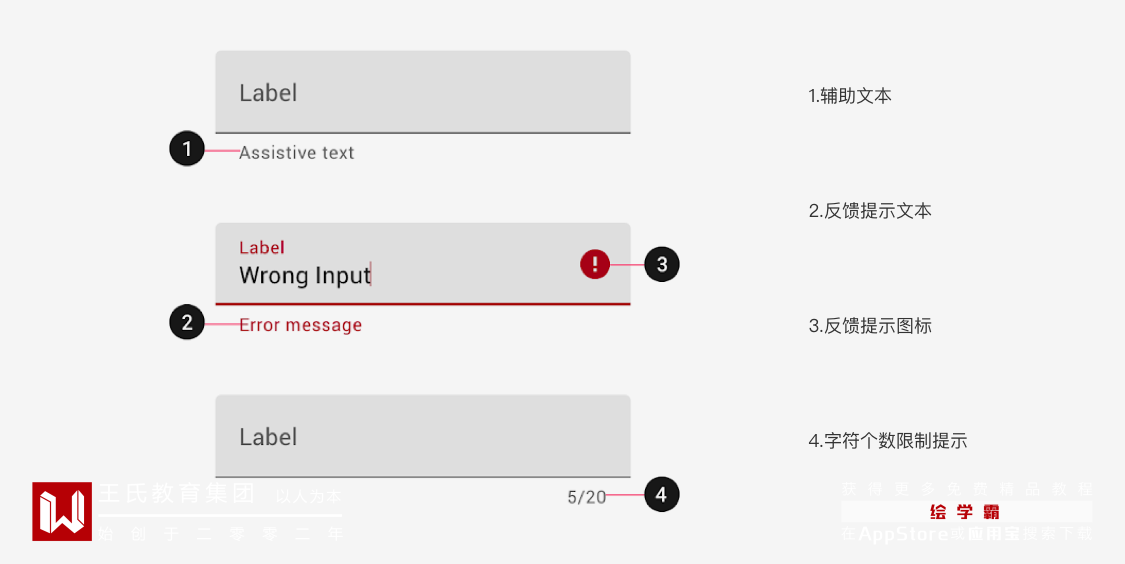
Task: Select the 2.反馈提示文本 legend entry
Action: pyautogui.click(x=870, y=211)
